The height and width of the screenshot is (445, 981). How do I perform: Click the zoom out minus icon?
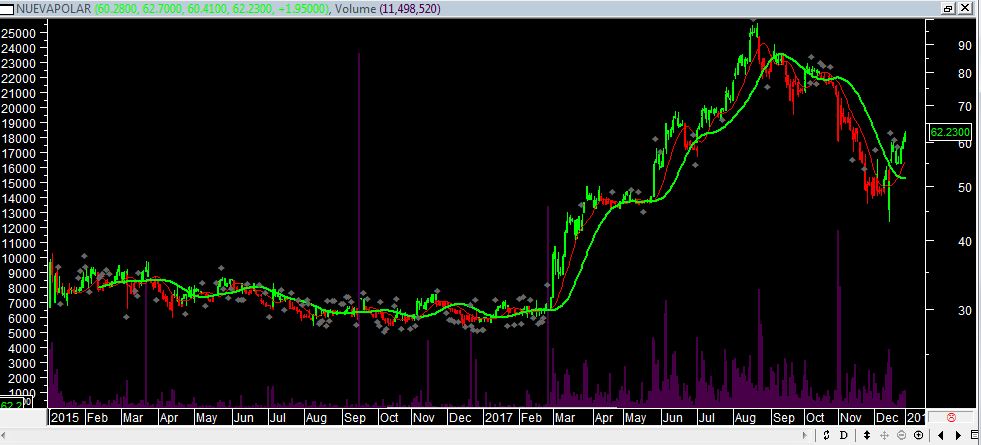(x=902, y=435)
